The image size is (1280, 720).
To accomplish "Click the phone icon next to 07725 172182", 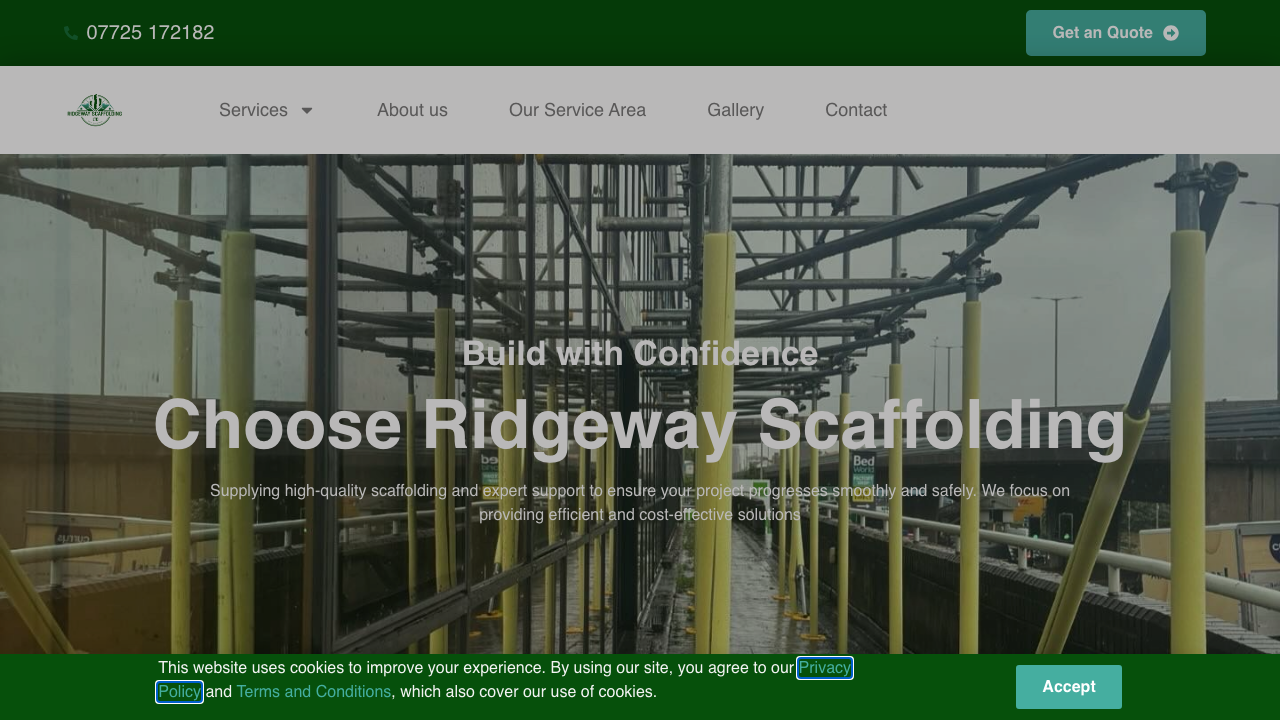I will (70, 32).
